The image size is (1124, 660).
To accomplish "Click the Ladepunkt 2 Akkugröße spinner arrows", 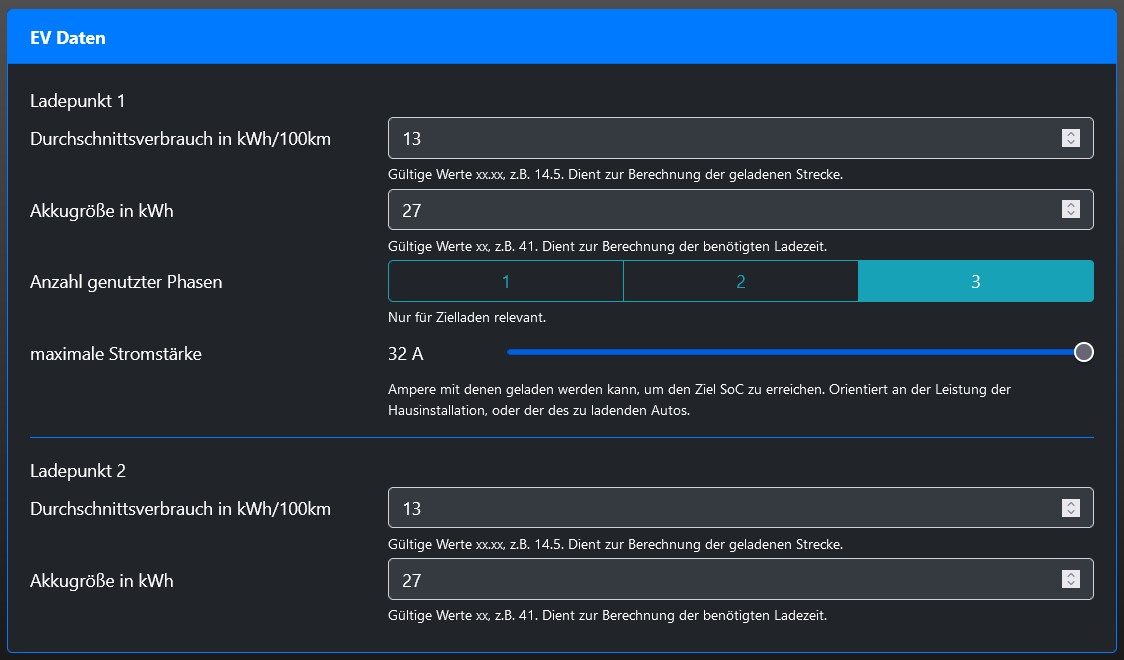I will tap(1070, 579).
